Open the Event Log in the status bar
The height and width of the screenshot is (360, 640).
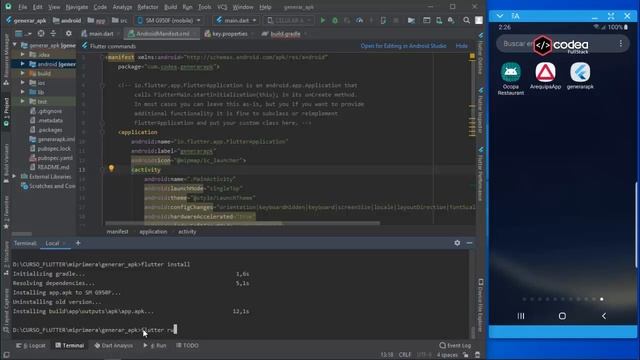click(455, 345)
